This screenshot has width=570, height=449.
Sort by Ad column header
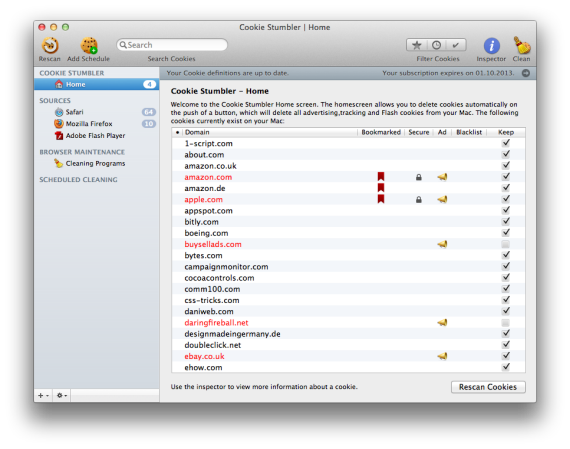(442, 132)
